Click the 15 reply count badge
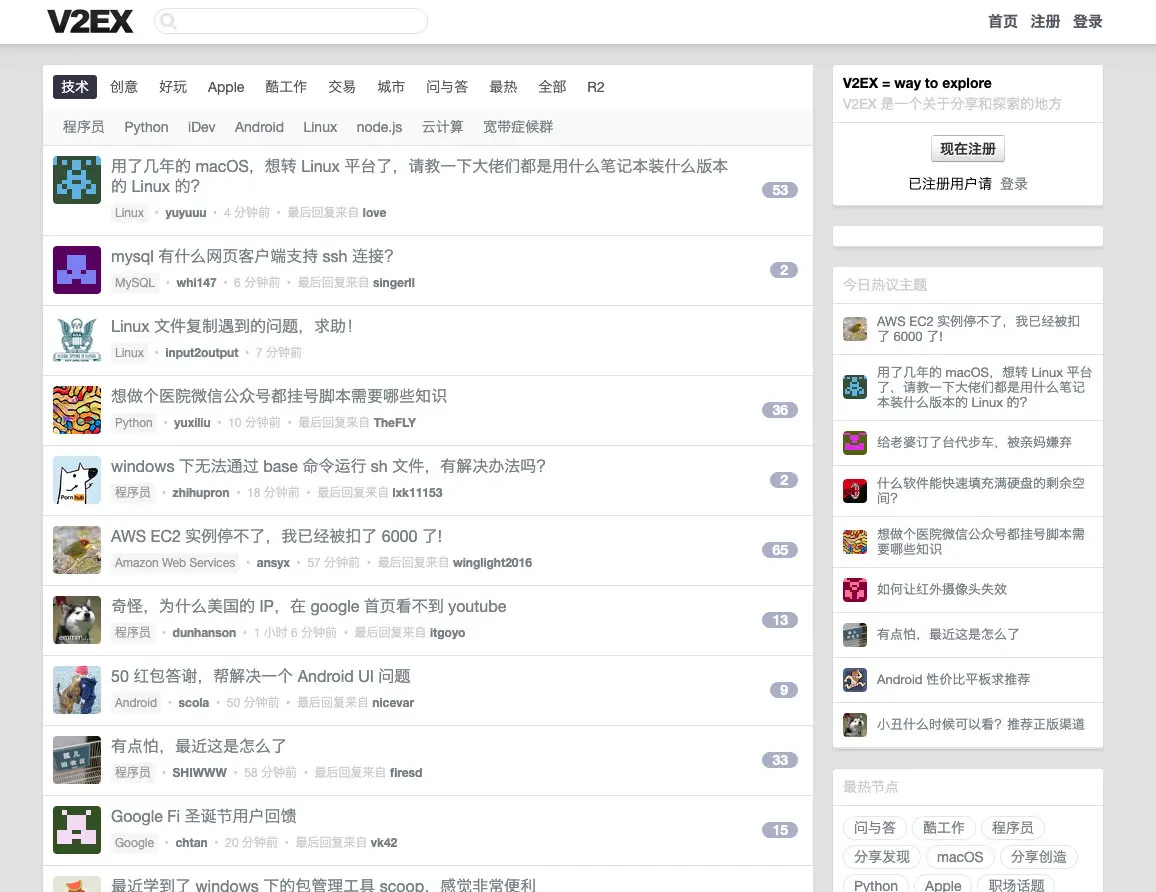The image size is (1156, 892). 780,830
